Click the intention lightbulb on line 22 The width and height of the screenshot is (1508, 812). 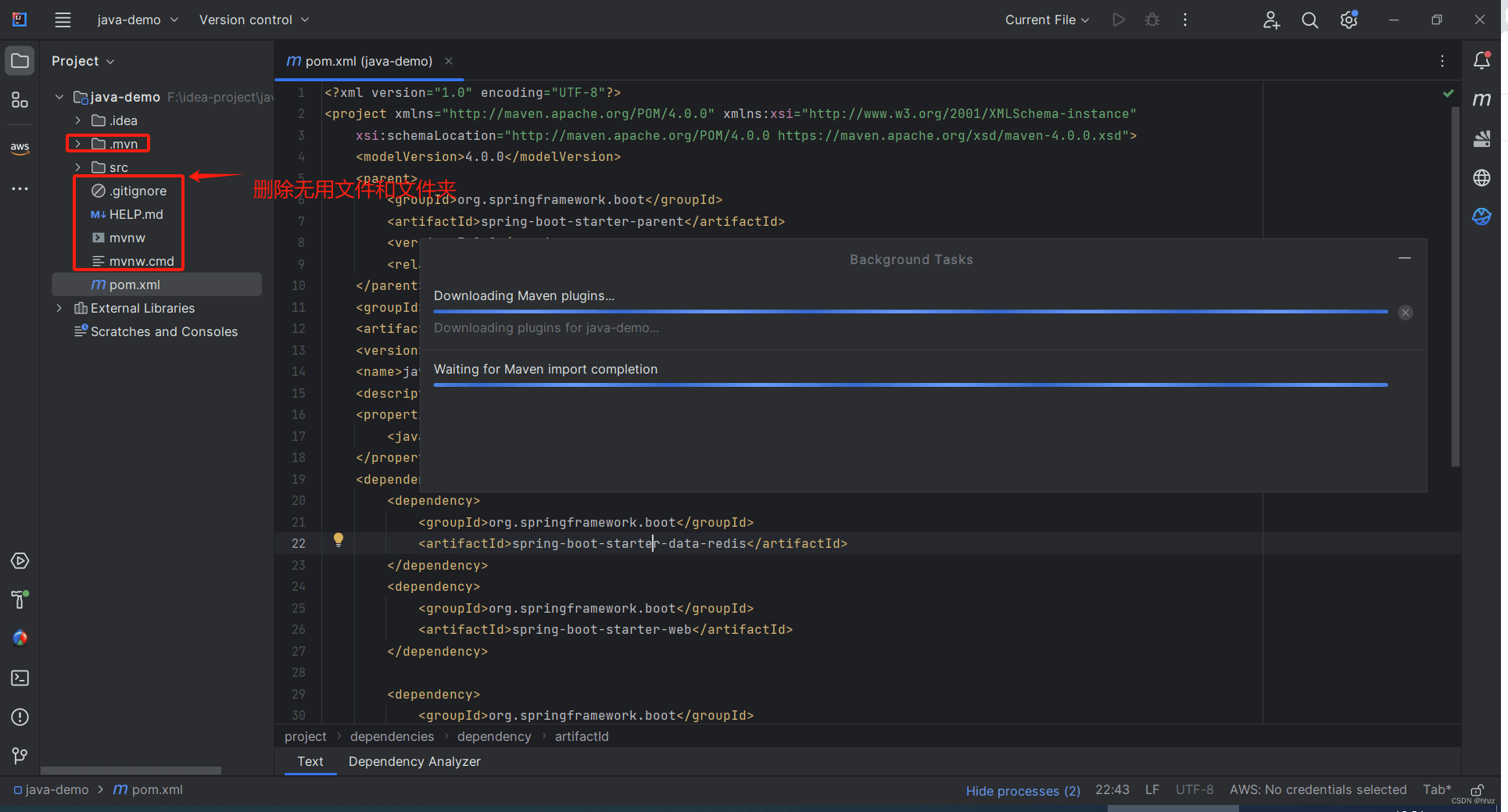[x=338, y=539]
